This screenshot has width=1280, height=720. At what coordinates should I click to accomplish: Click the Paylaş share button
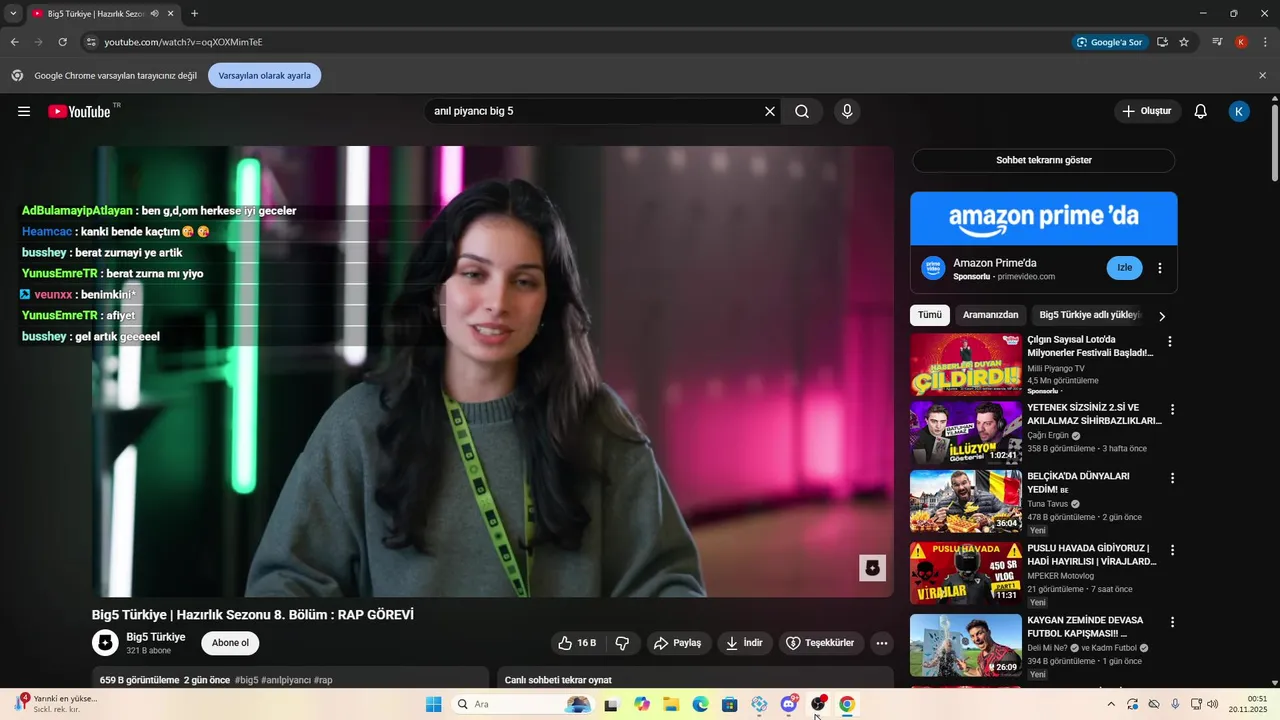point(677,643)
